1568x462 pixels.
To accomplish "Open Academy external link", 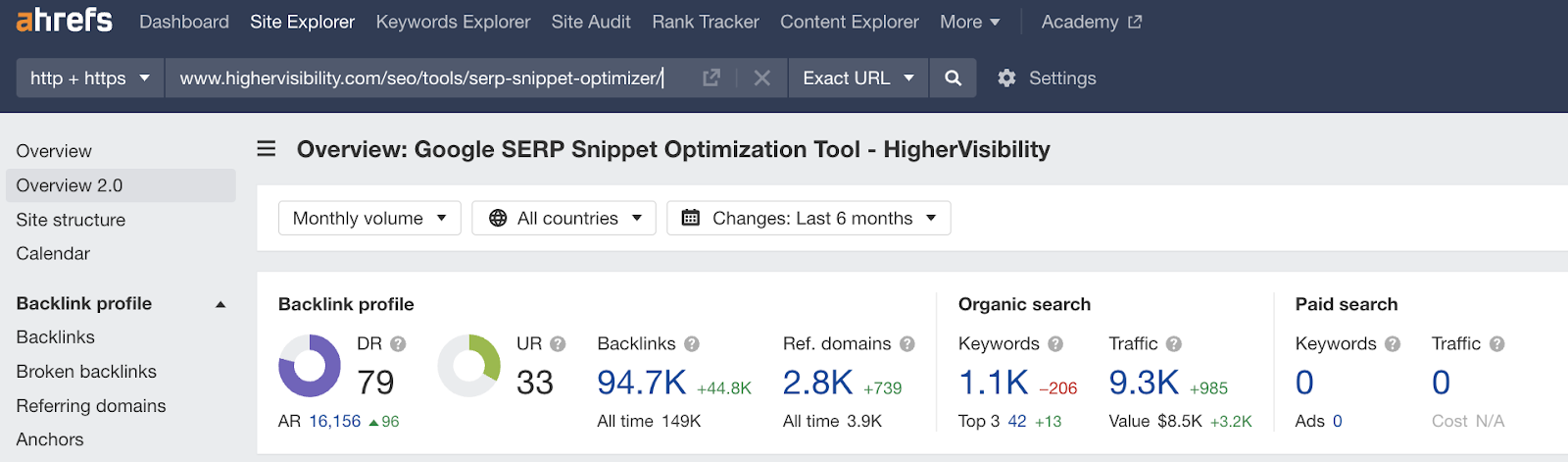I will pos(1091,22).
